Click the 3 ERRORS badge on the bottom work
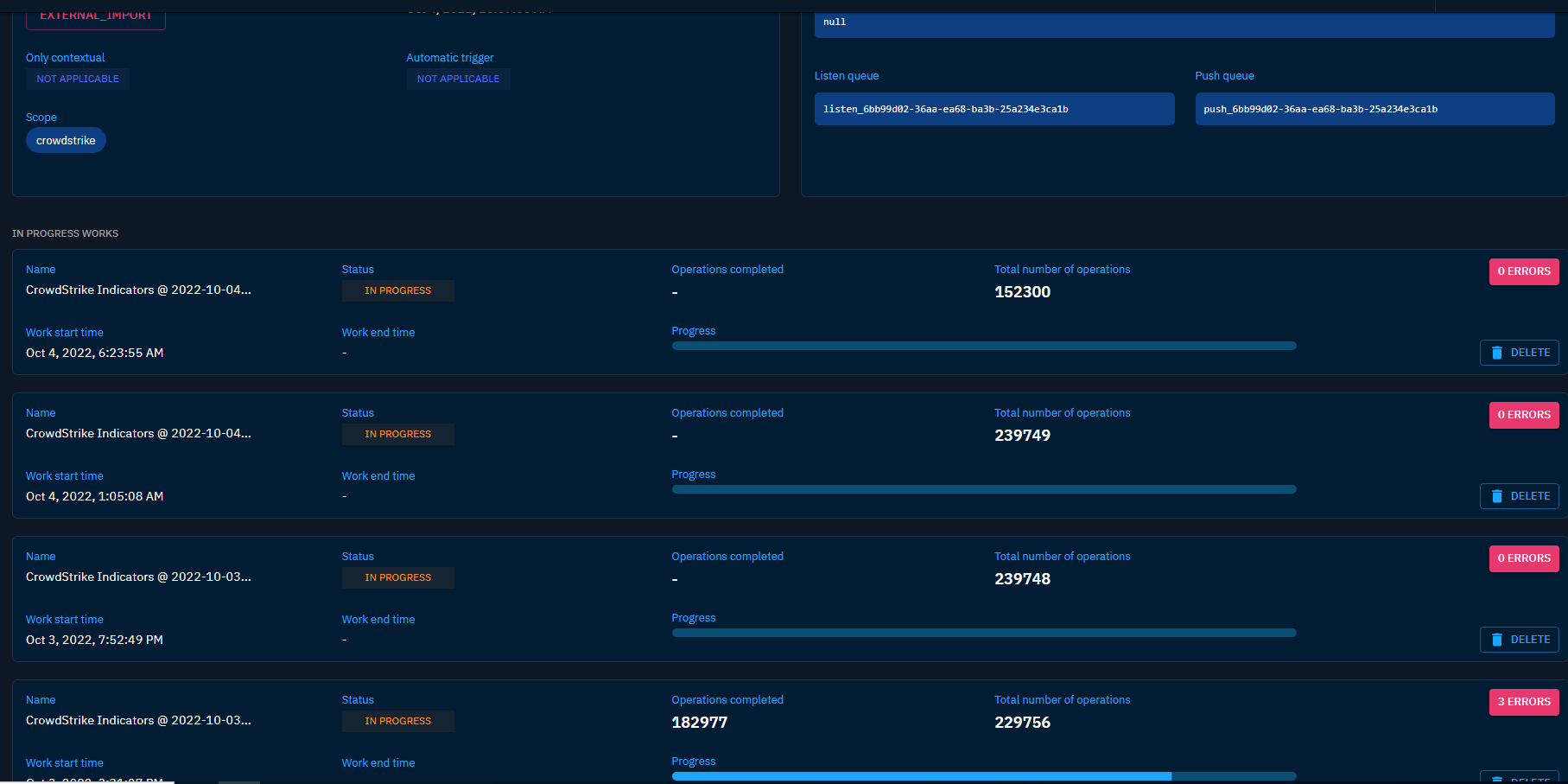The height and width of the screenshot is (784, 1568). pyautogui.click(x=1523, y=701)
